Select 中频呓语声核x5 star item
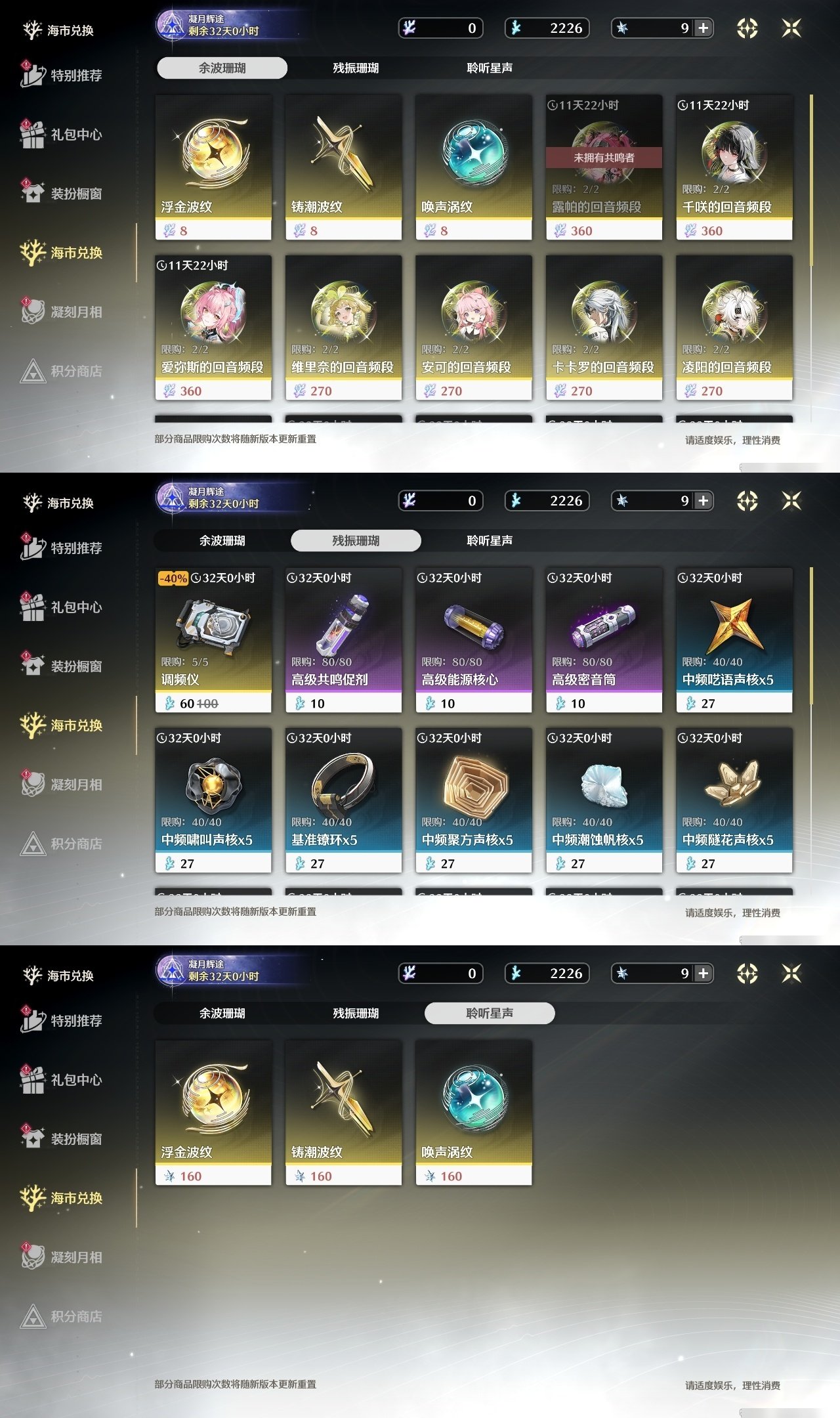 (734, 640)
